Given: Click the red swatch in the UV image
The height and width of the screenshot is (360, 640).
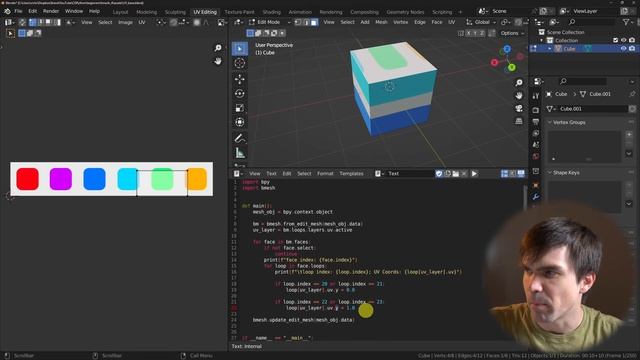Looking at the screenshot, I should tap(27, 179).
